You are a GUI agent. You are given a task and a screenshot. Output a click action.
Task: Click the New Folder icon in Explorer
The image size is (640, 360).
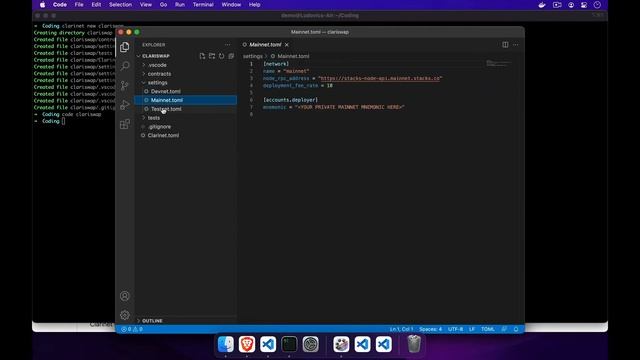coord(212,56)
